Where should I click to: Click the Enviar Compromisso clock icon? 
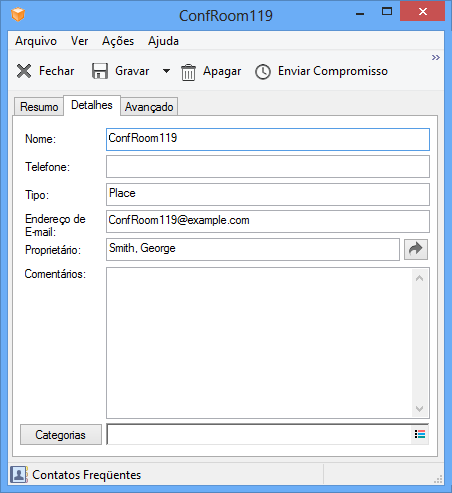point(263,72)
